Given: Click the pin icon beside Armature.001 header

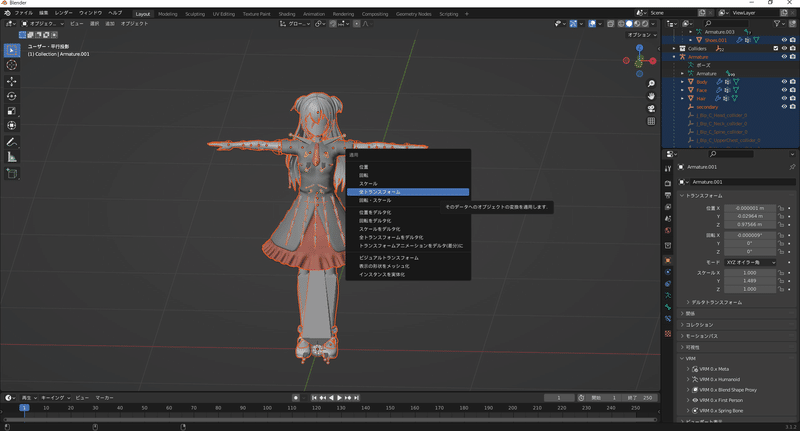Looking at the screenshot, I should [x=792, y=167].
